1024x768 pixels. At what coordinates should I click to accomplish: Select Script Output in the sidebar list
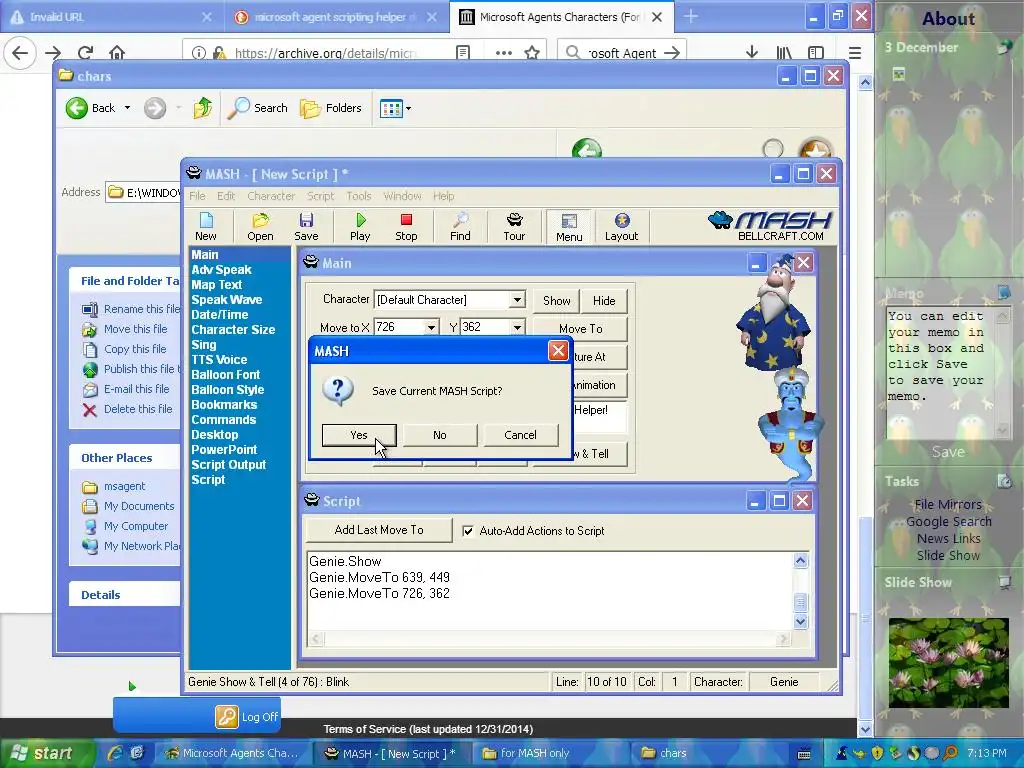(x=229, y=465)
